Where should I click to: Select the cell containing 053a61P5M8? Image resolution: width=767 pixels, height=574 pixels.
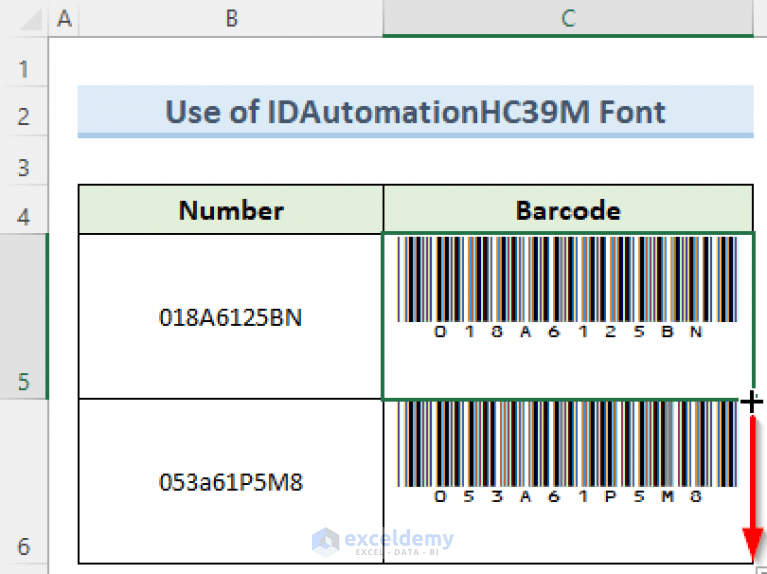point(231,482)
